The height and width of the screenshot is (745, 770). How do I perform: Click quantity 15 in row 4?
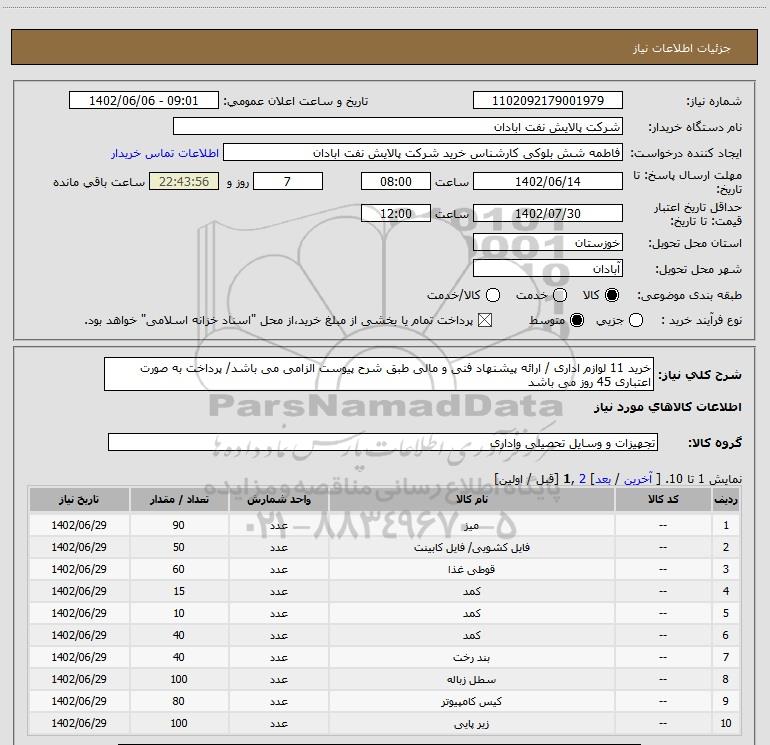tap(179, 591)
